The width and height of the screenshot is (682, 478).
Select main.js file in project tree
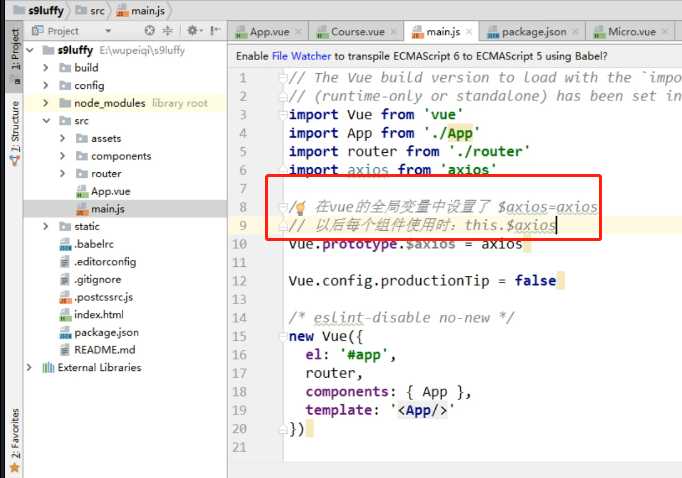click(107, 209)
